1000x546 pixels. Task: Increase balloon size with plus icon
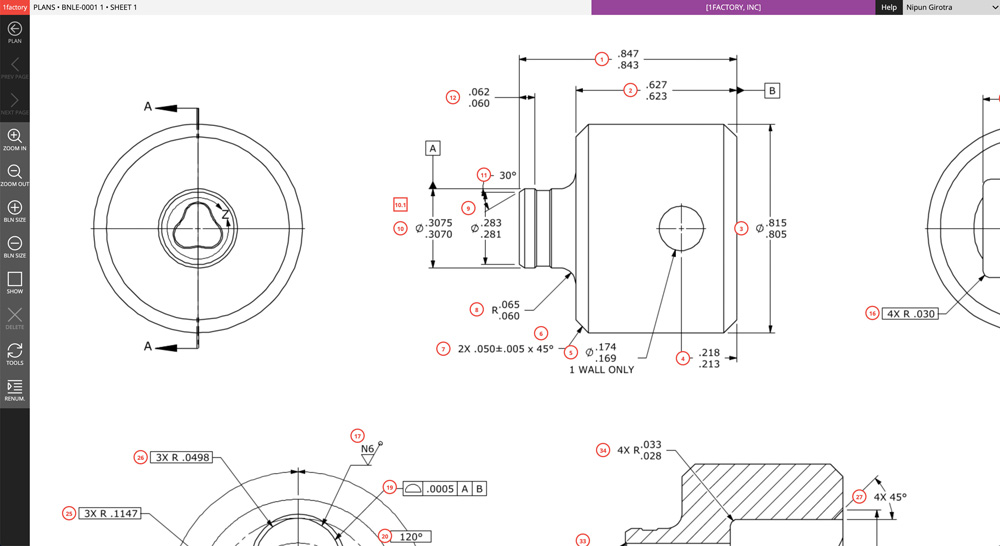pos(15,211)
